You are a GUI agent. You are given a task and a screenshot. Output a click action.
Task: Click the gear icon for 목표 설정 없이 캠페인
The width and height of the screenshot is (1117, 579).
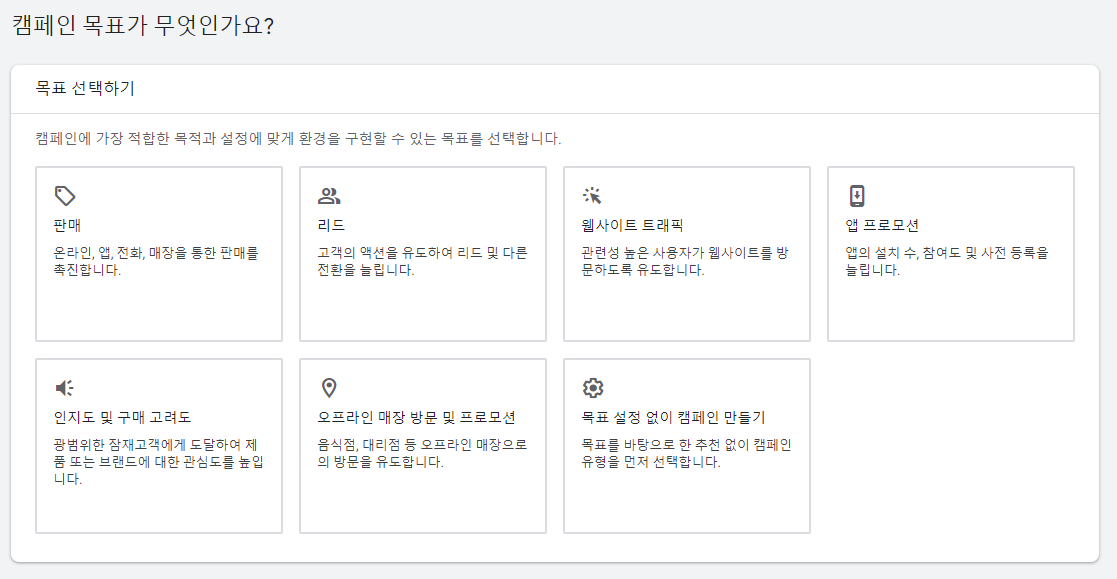[593, 387]
